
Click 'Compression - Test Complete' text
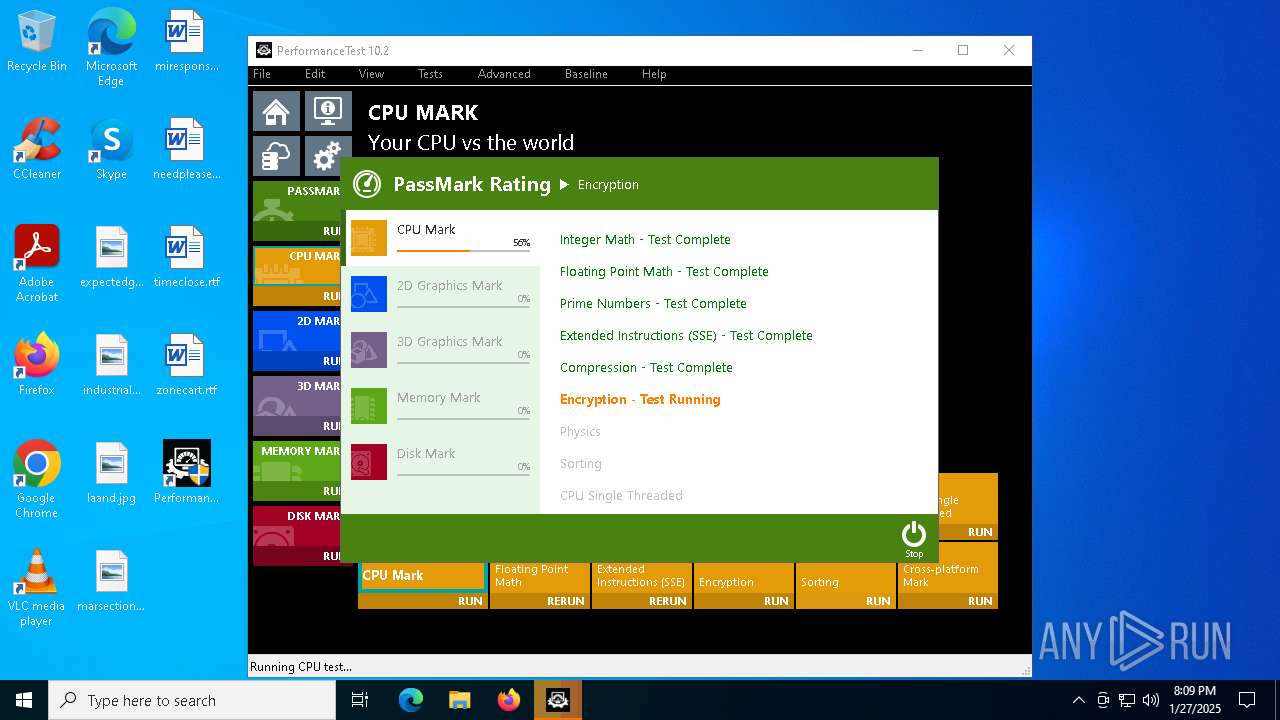click(x=646, y=367)
